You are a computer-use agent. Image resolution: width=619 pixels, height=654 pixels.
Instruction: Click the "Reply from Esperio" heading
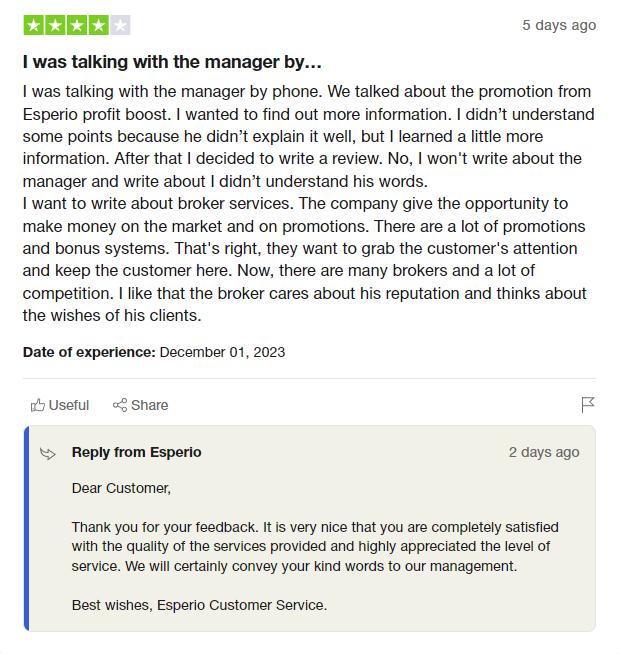coord(136,452)
